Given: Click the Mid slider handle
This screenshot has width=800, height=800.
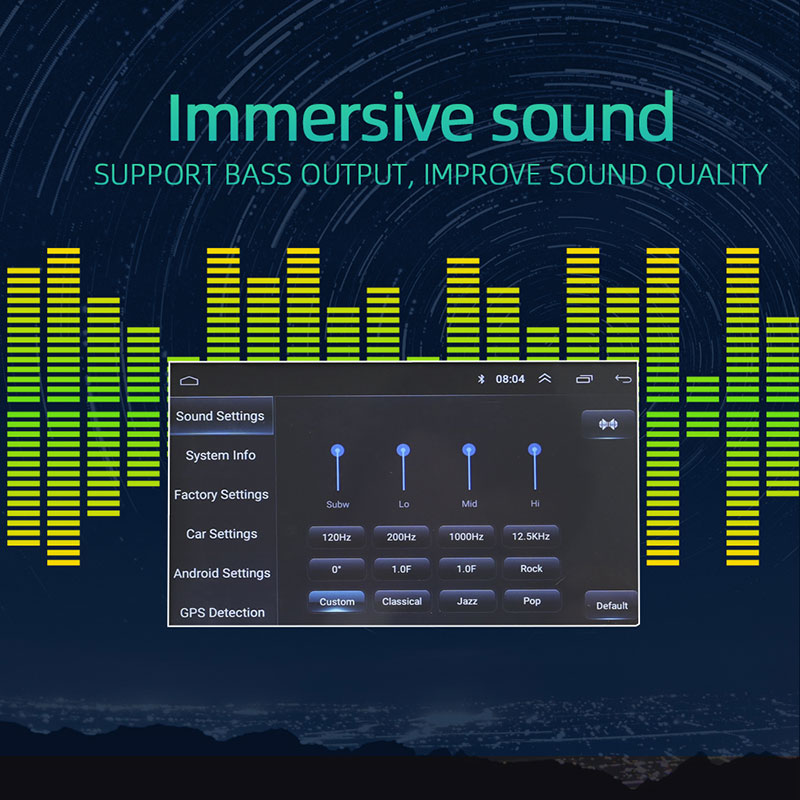Looking at the screenshot, I should 468,451.
